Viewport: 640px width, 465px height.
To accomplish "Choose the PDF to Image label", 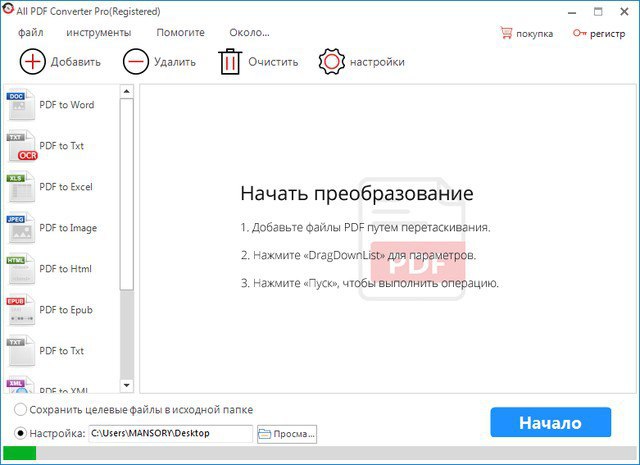I will pos(68,228).
